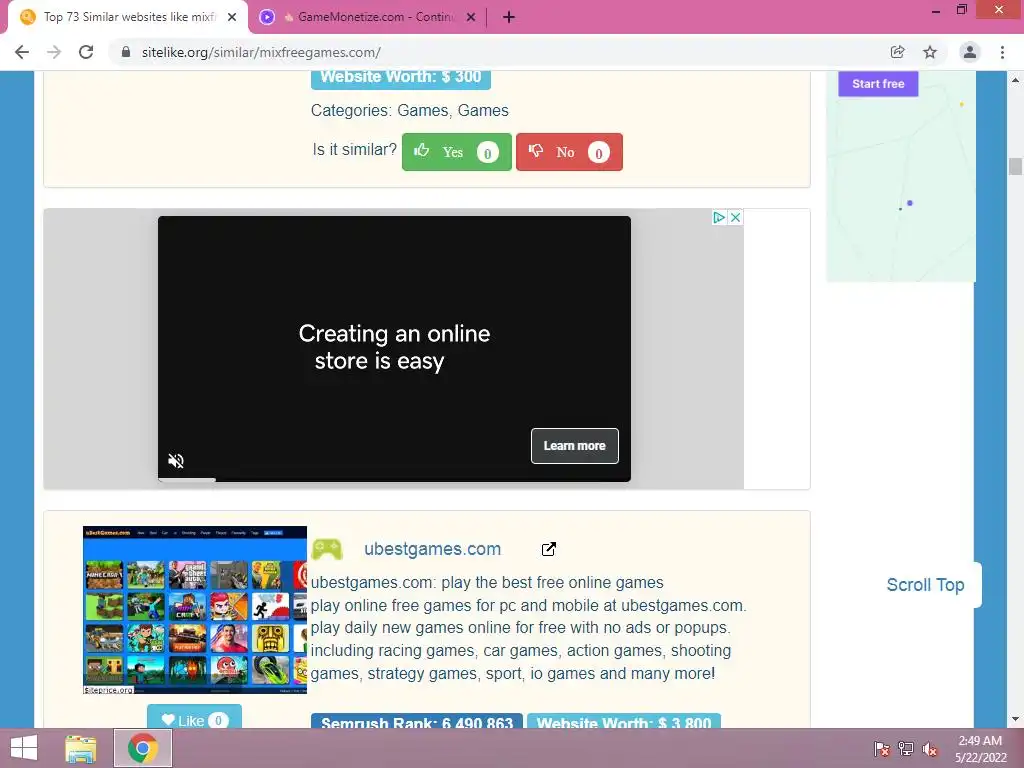Click Website Worth $3,800 badge

[624, 722]
